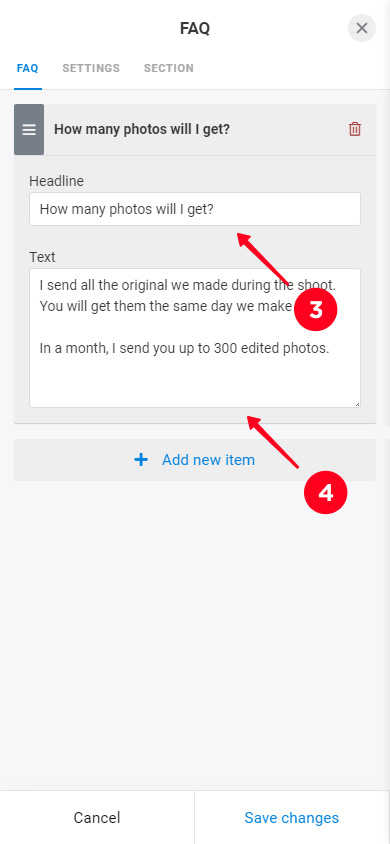Click red annotation circle number 4

[325, 492]
